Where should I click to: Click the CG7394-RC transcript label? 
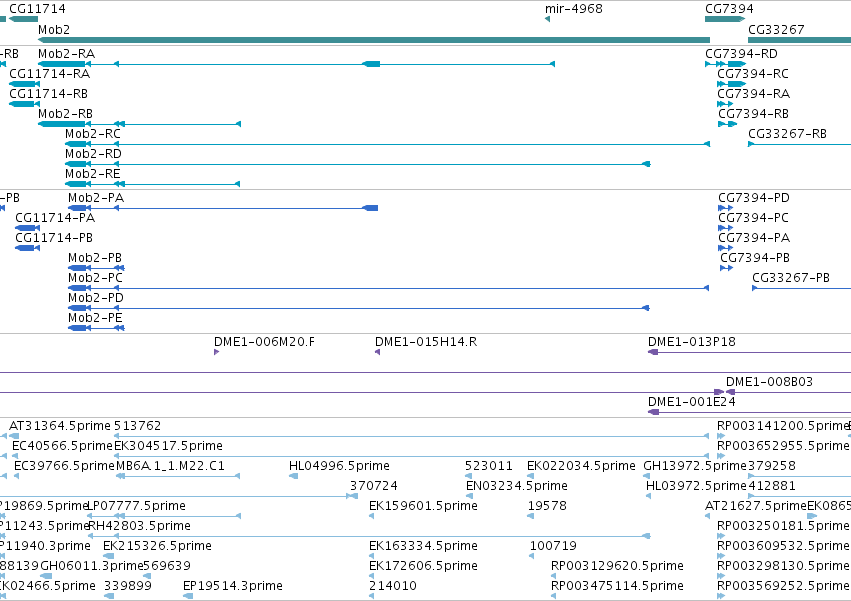753,74
